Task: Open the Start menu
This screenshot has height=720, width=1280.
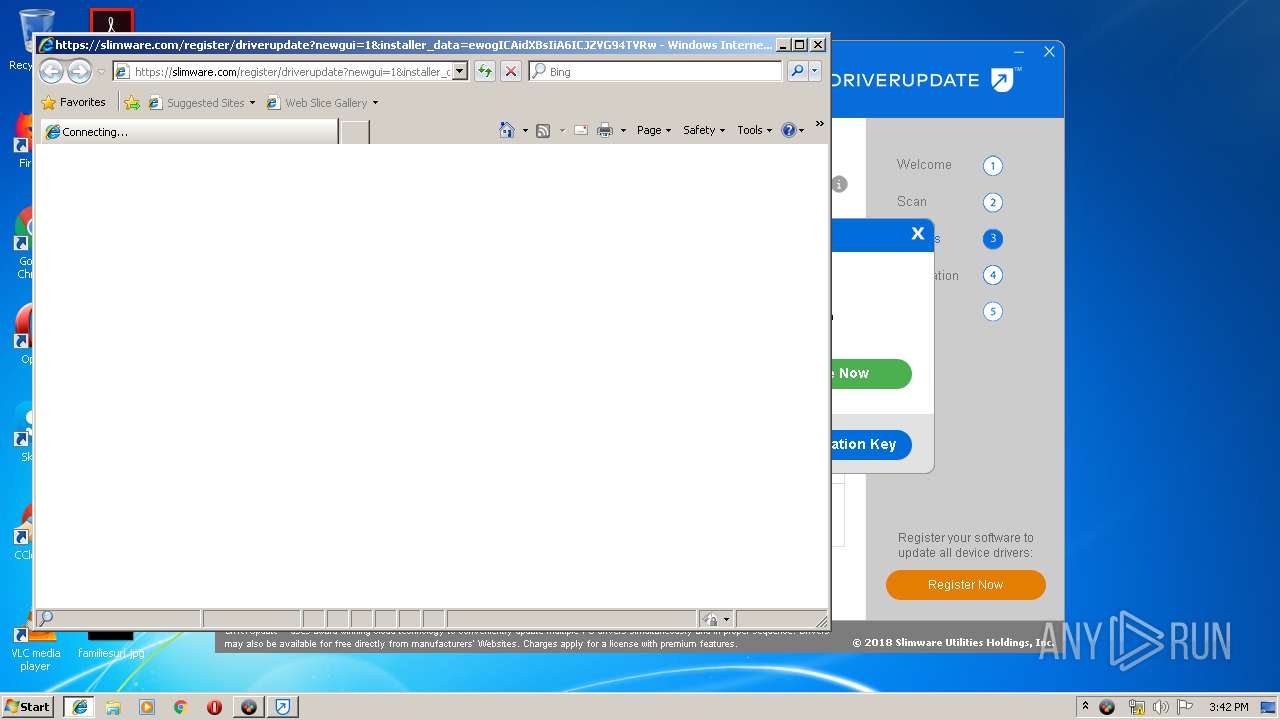Action: (28, 706)
